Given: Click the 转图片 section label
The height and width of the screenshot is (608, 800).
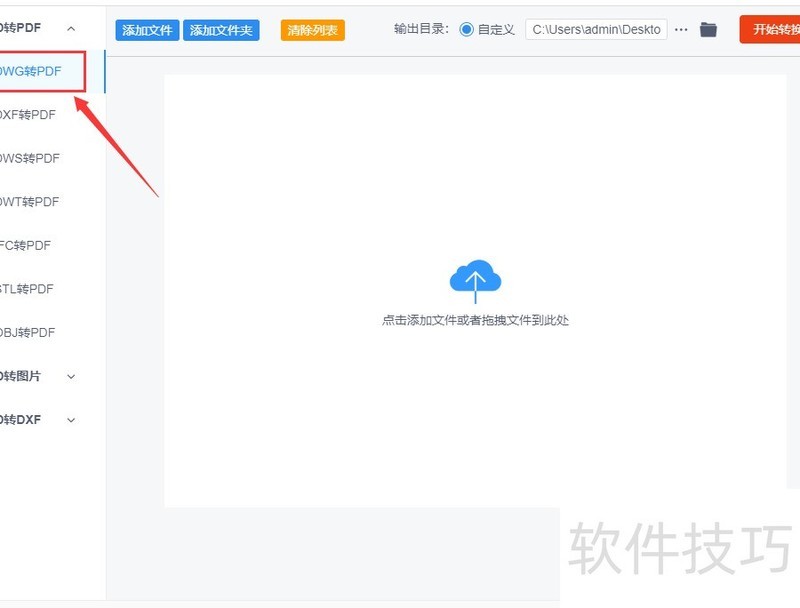Looking at the screenshot, I should pyautogui.click(x=20, y=376).
